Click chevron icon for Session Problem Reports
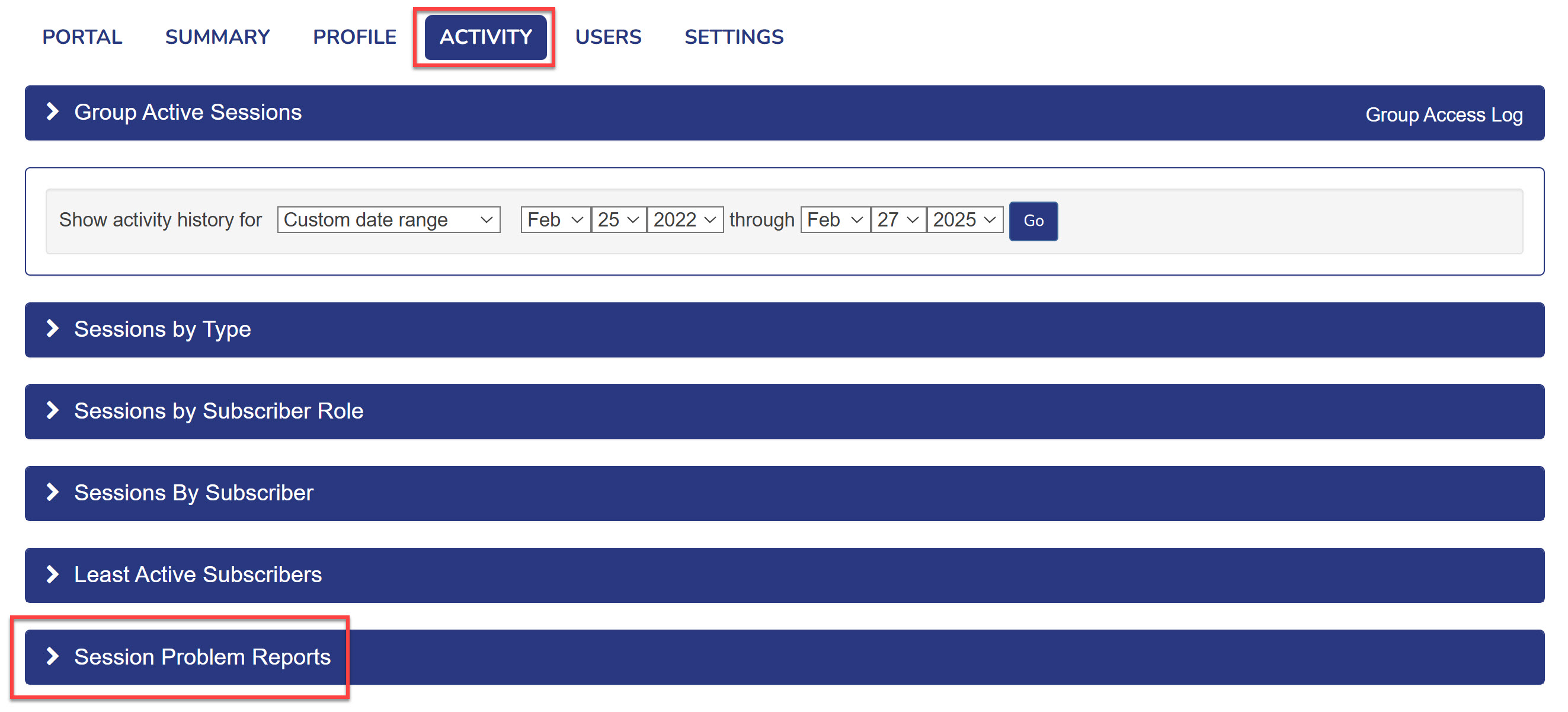The width and height of the screenshot is (1568, 712). [52, 657]
